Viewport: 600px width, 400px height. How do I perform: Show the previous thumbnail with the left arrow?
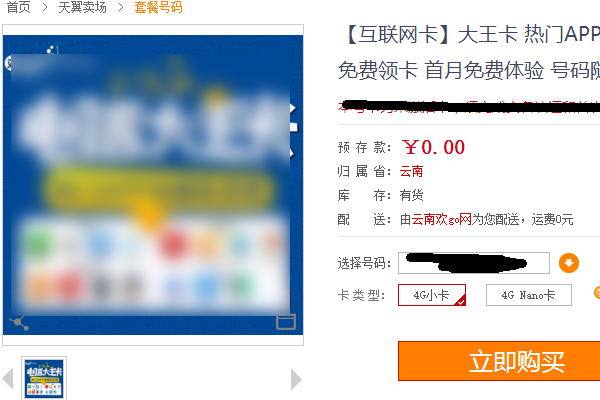[x=8, y=378]
